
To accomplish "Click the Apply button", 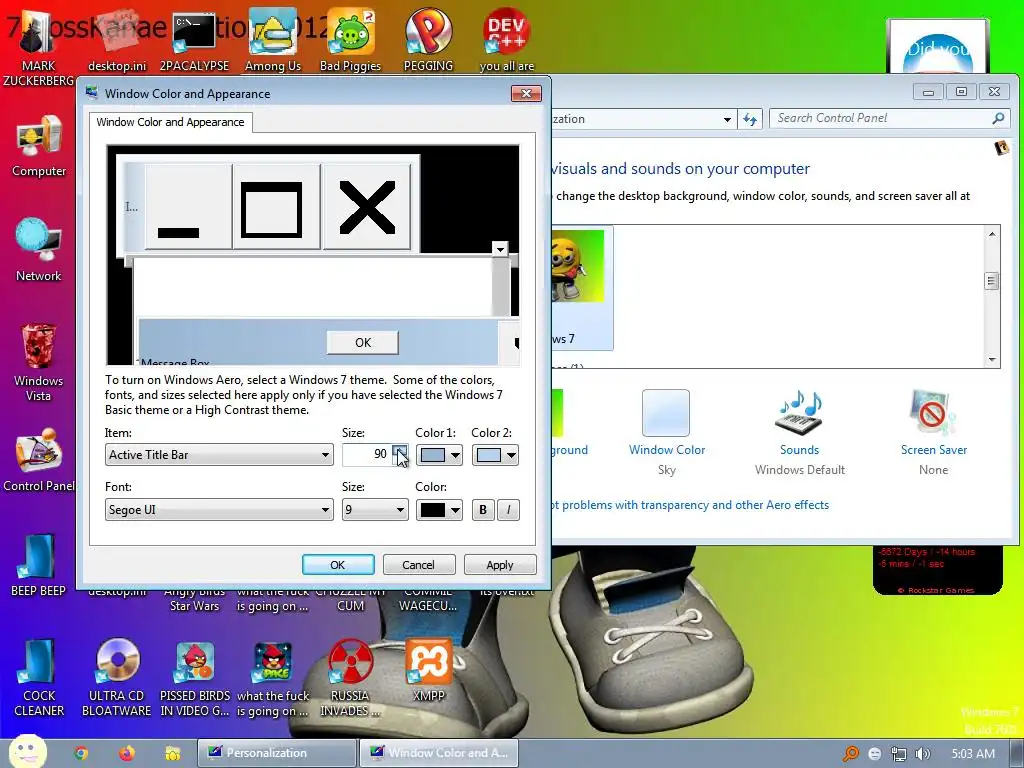I will pos(500,565).
